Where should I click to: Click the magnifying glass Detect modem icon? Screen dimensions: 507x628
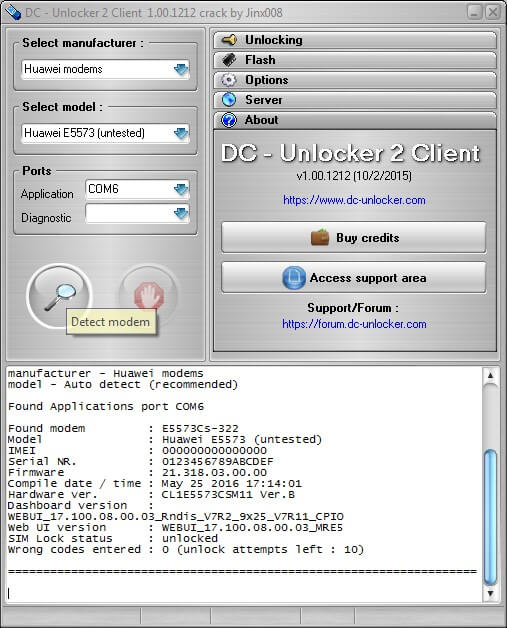(59, 296)
